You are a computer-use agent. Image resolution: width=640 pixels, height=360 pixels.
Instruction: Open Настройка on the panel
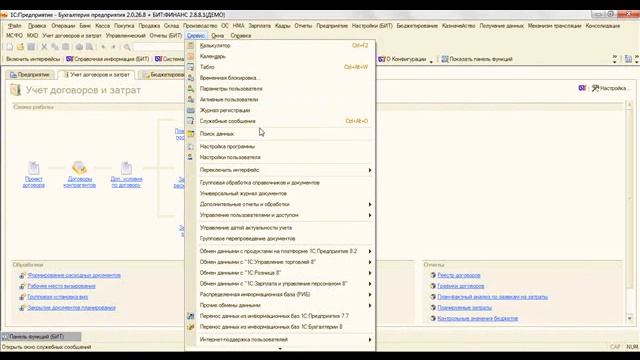point(611,88)
